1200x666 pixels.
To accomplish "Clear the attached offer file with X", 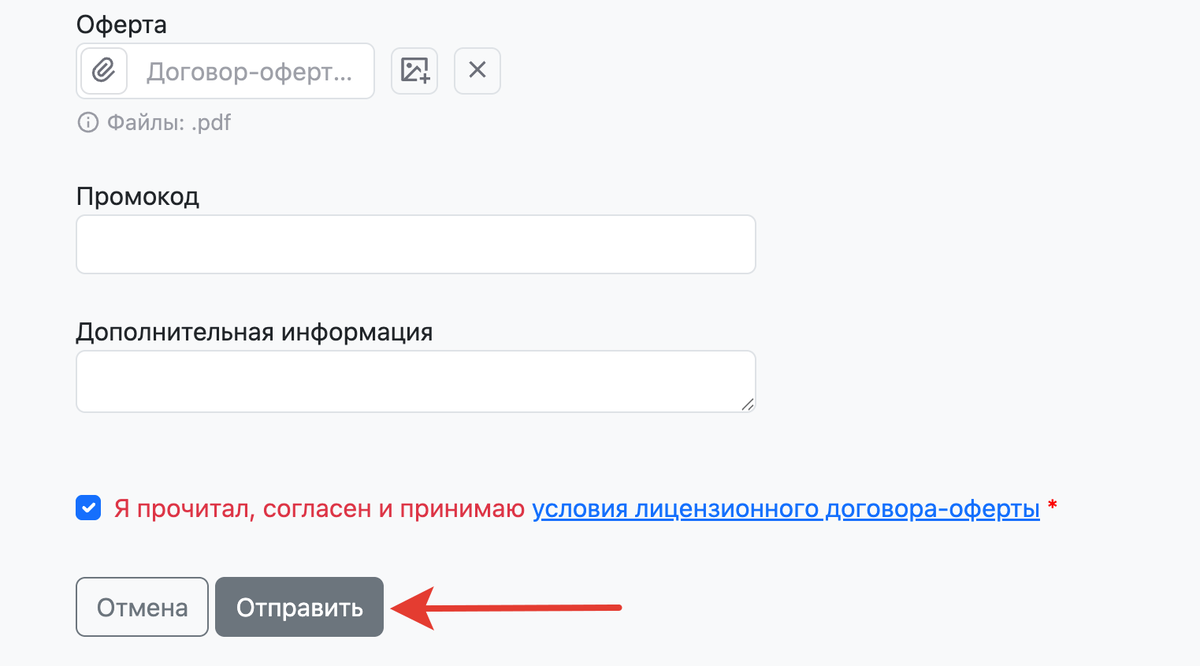I will (477, 71).
